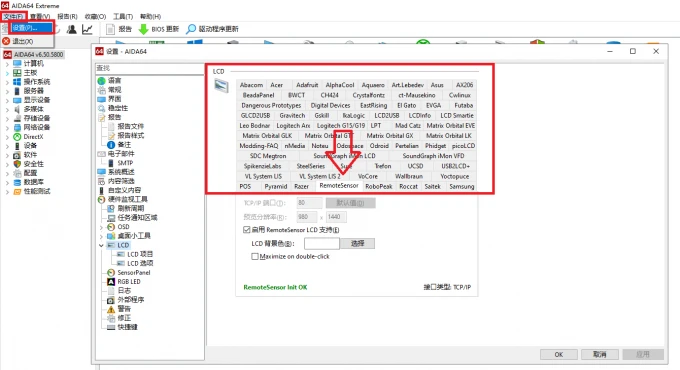Select 刷新周期 in settings tree

coord(131,208)
